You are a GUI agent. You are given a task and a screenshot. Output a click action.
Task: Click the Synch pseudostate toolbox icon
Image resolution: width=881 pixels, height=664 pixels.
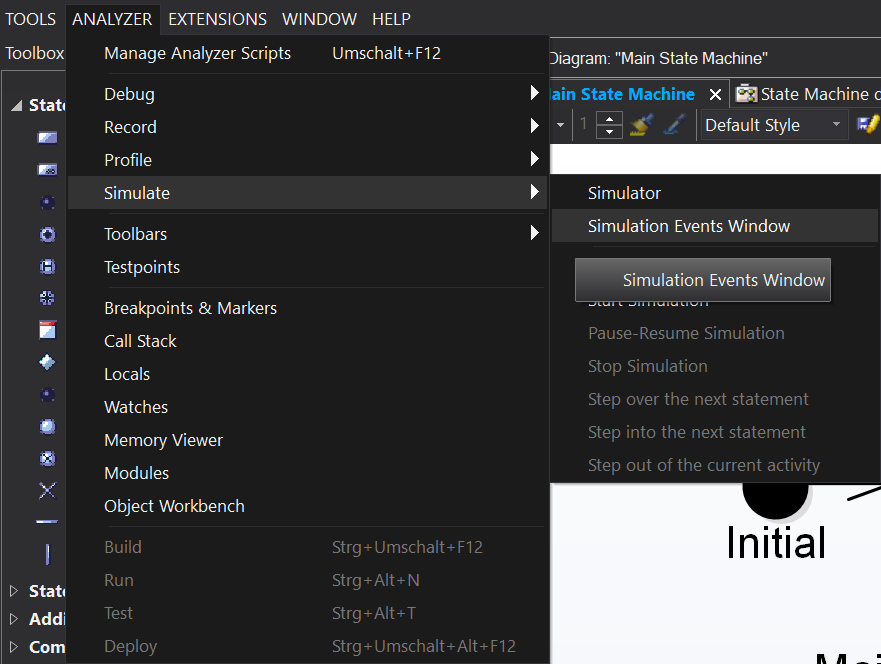[47, 298]
